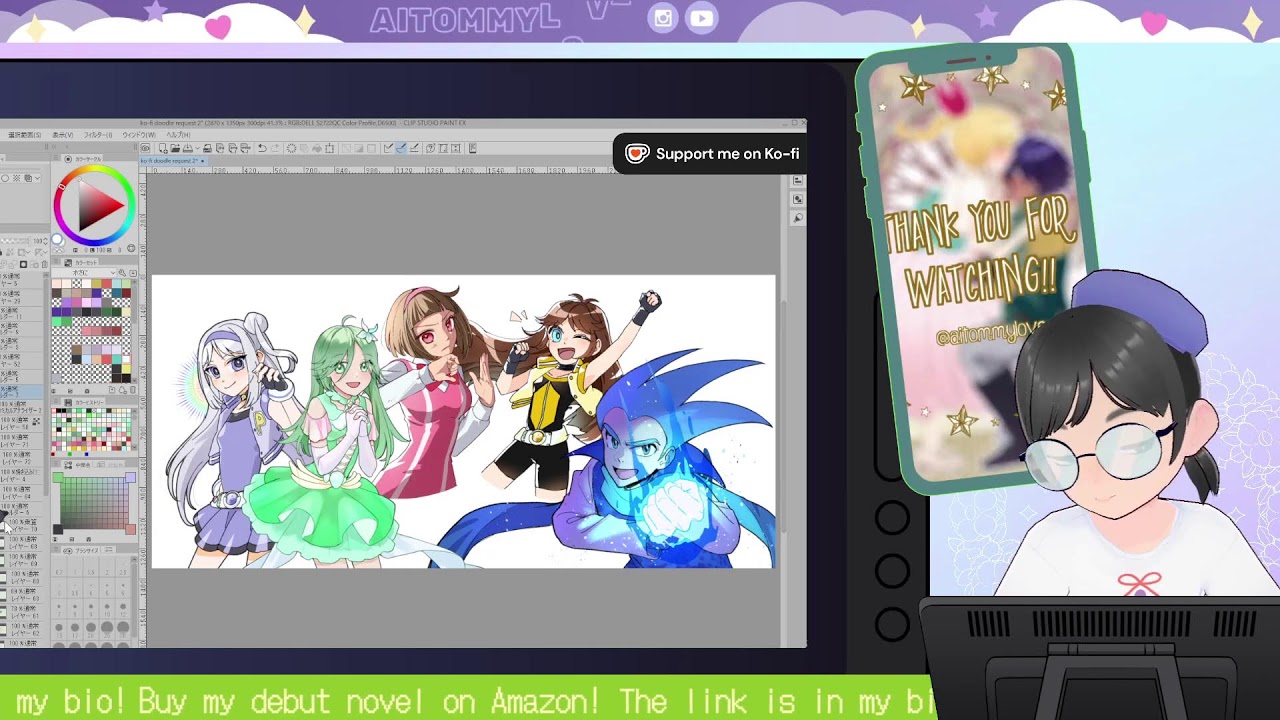Choose the 0.7 brush size preset

click(59, 565)
